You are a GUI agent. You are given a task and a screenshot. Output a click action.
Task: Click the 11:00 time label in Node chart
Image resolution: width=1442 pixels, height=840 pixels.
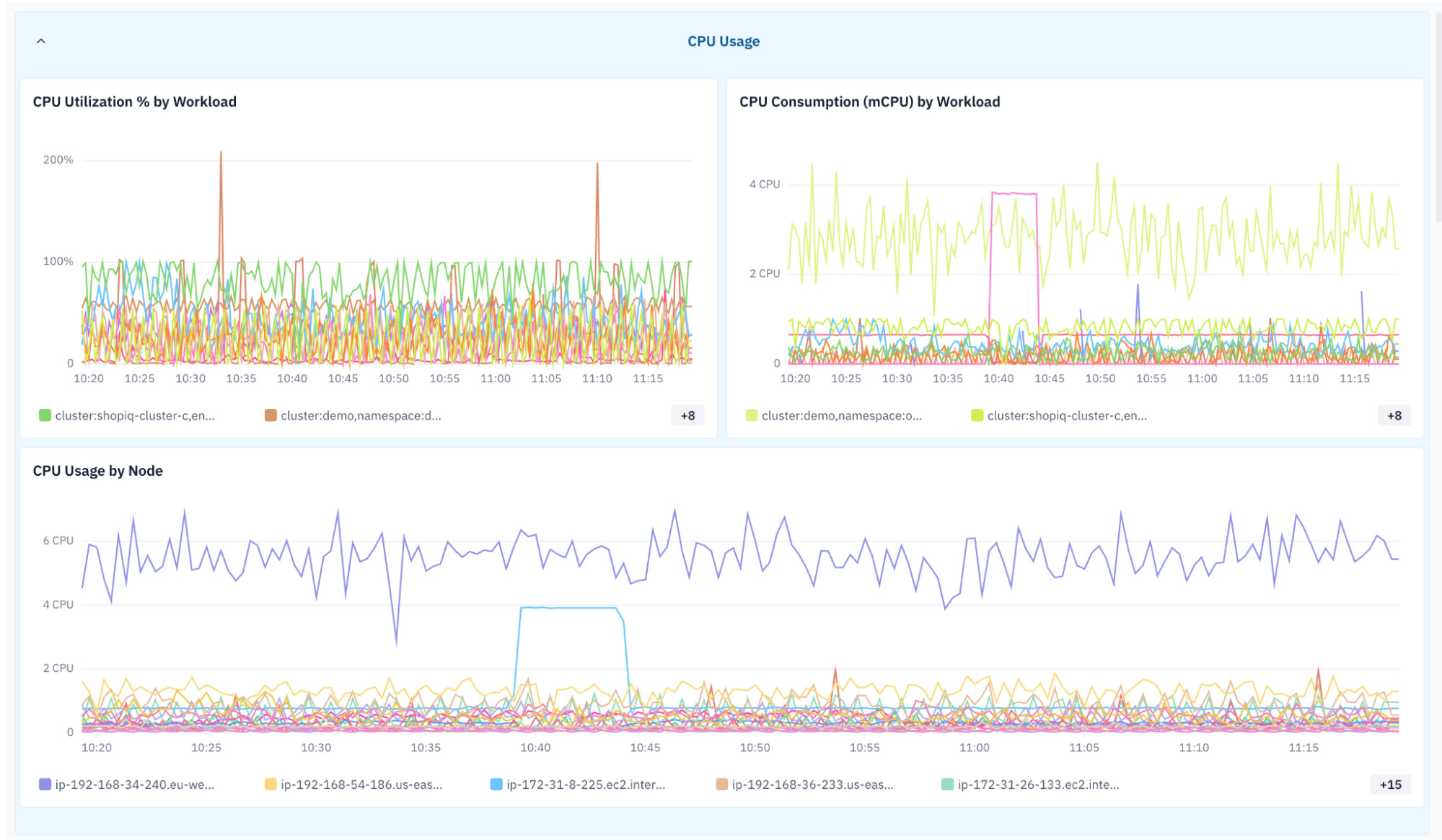pos(974,748)
